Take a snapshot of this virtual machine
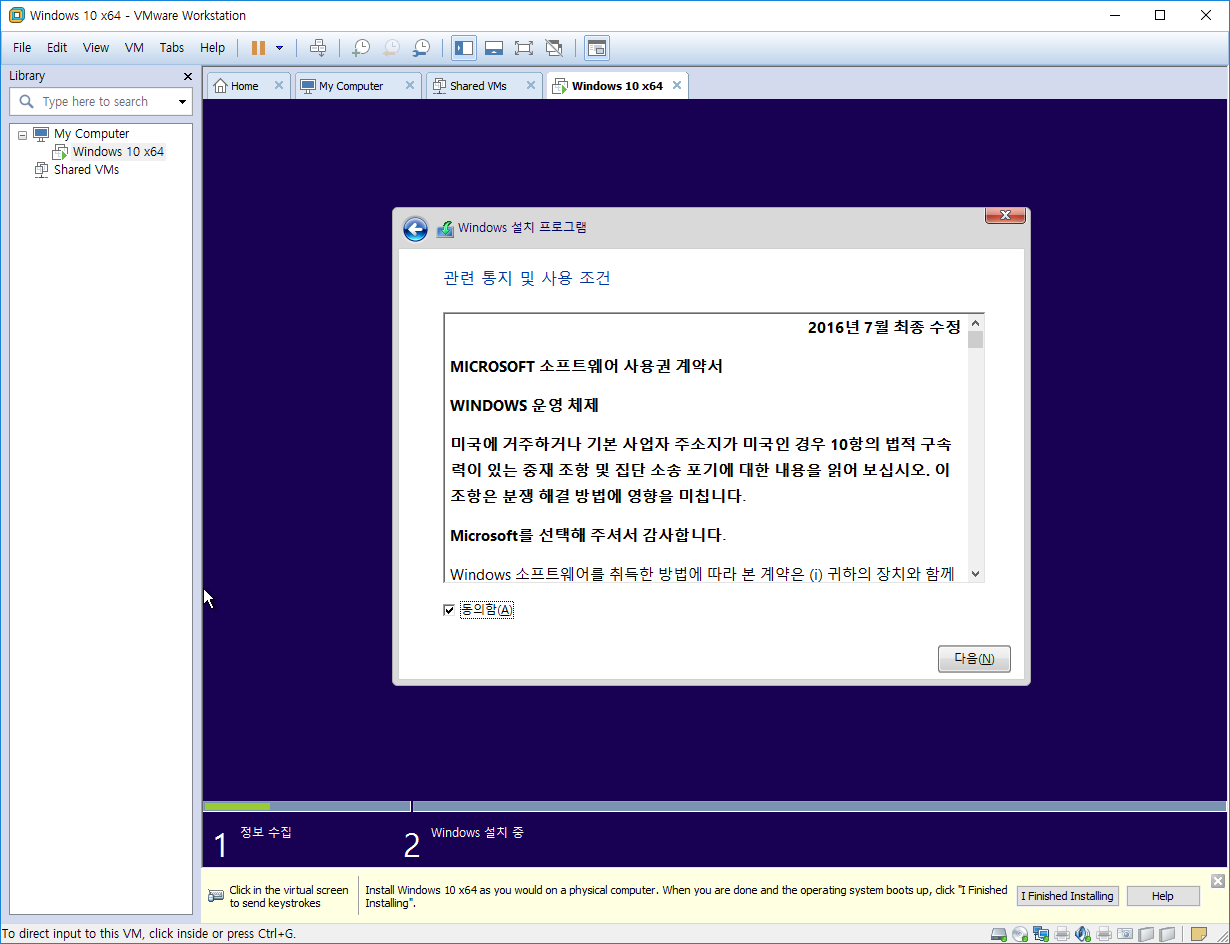Screen dimensions: 1230x944 click(x=361, y=47)
